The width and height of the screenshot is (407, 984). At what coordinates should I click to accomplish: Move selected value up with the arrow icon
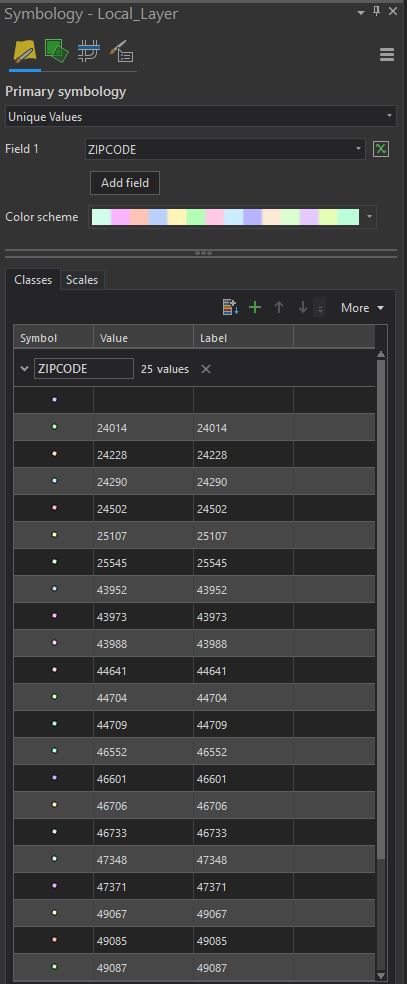point(279,308)
